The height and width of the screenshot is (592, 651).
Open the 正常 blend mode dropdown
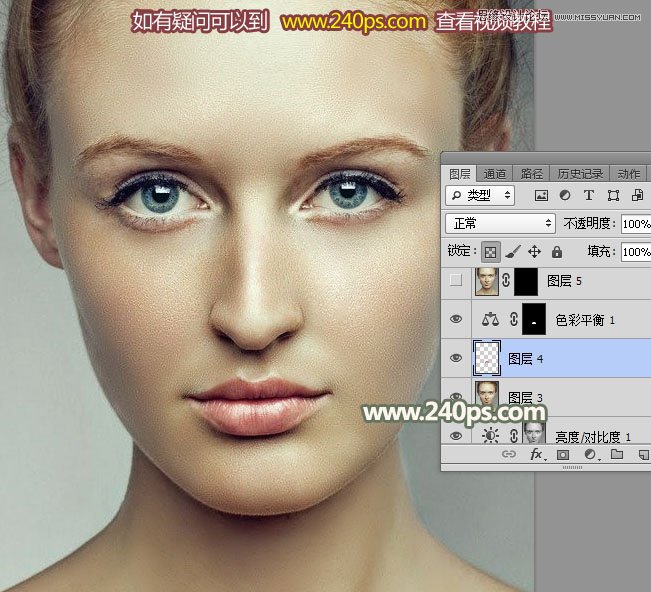pyautogui.click(x=500, y=223)
